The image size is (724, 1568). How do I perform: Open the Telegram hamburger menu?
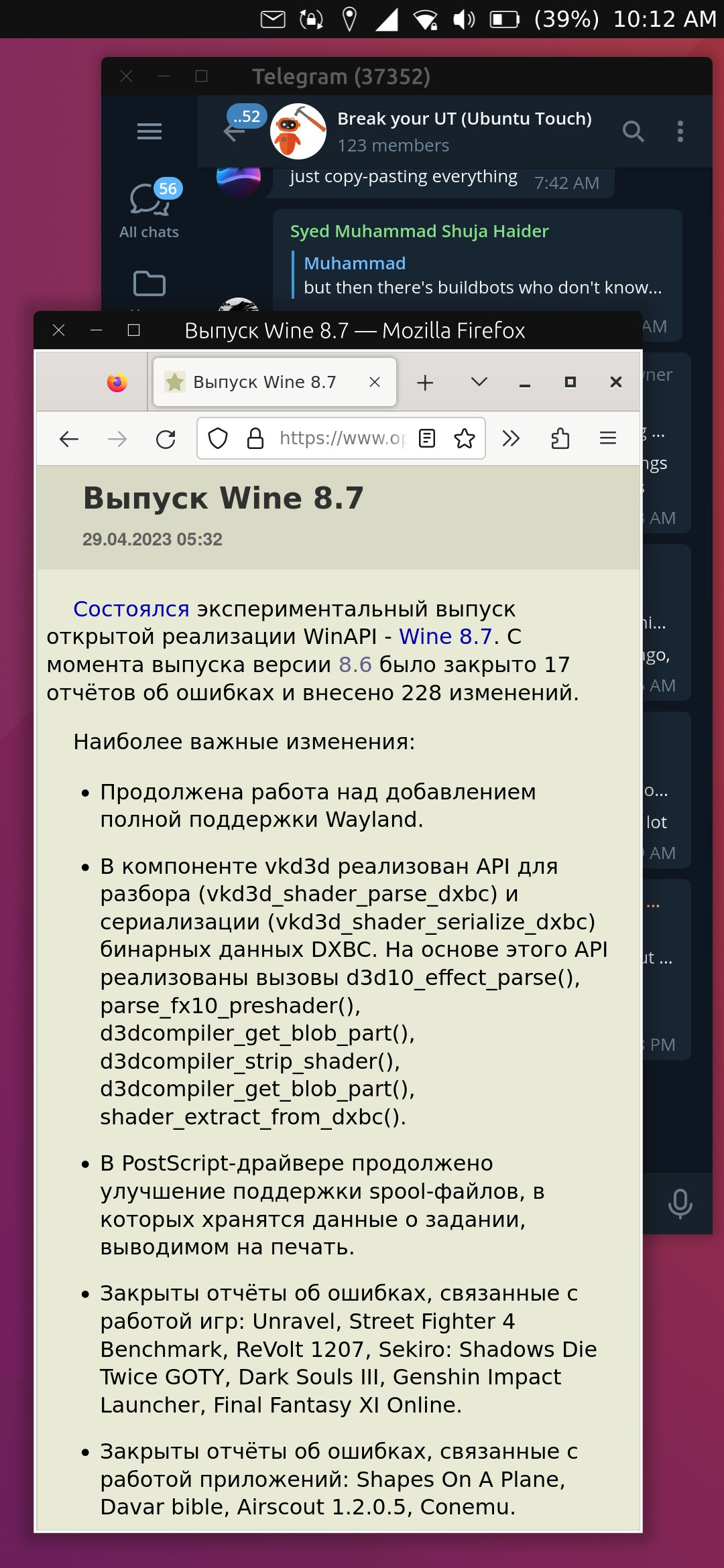pyautogui.click(x=149, y=131)
